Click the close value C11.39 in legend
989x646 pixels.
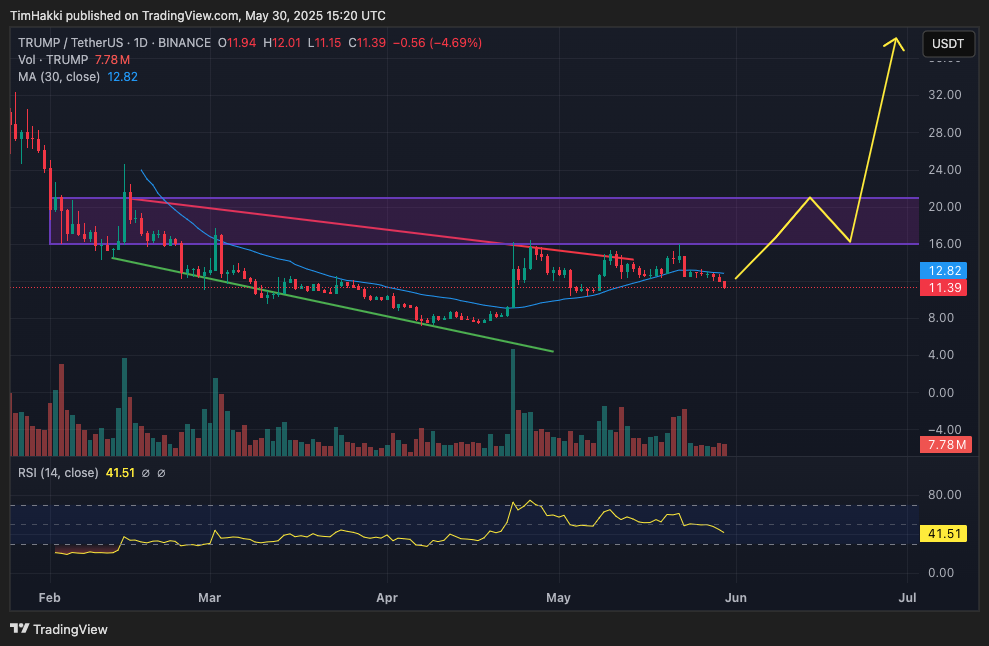tap(367, 43)
